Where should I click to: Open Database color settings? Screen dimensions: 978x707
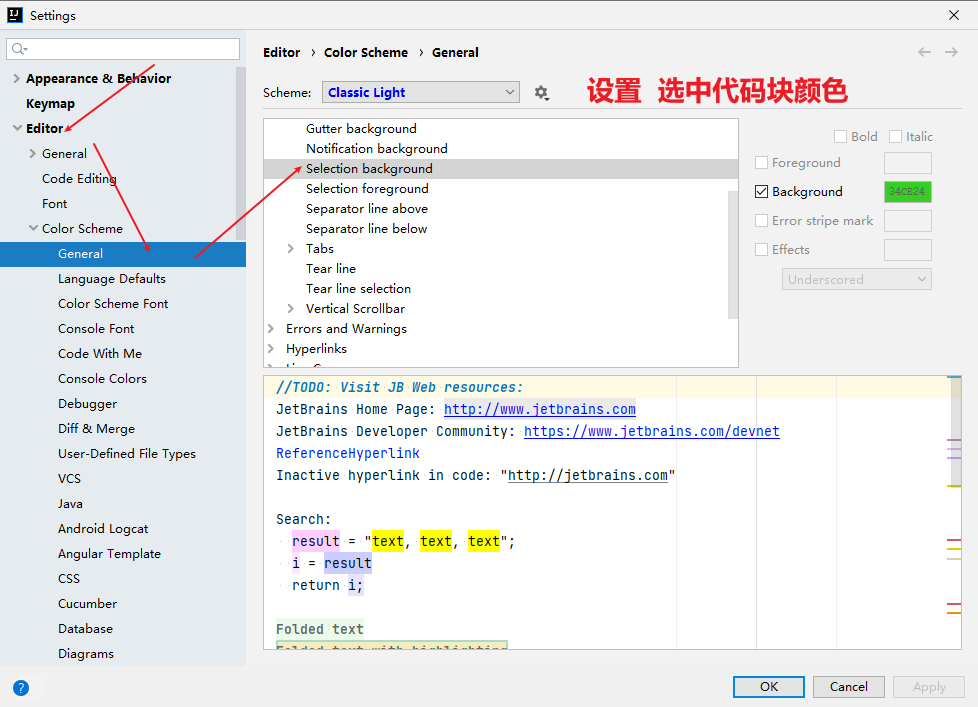(x=85, y=628)
